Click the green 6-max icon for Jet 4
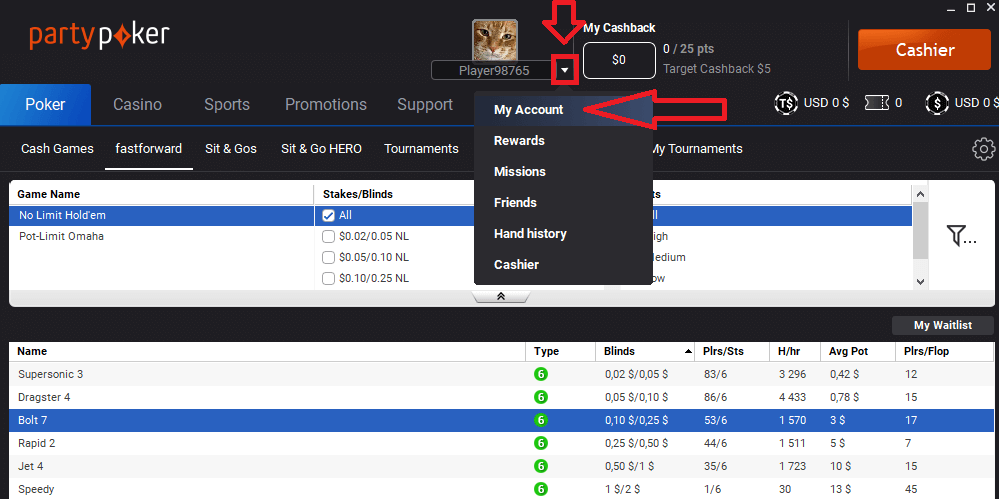 click(x=541, y=466)
